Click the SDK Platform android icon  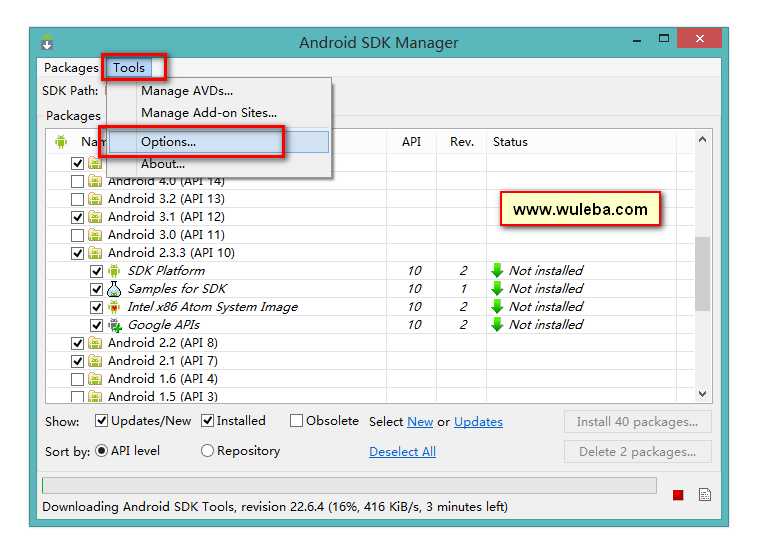[x=114, y=271]
